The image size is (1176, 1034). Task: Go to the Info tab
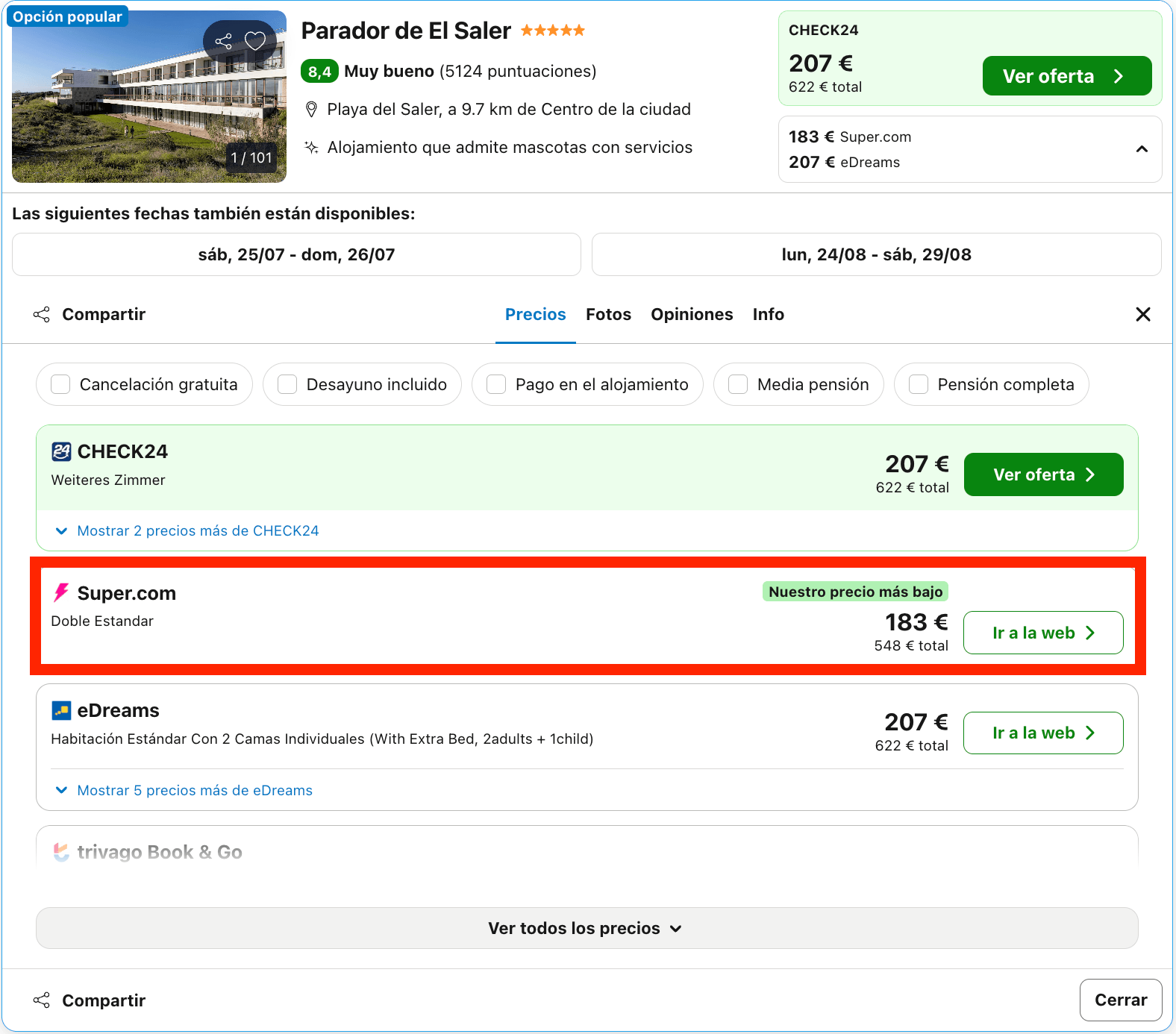768,315
